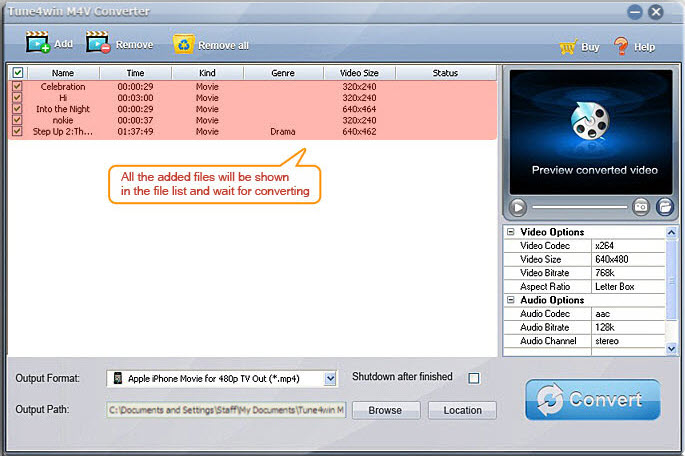Open the snapshot folder icon in preview
The image size is (685, 456).
(664, 206)
